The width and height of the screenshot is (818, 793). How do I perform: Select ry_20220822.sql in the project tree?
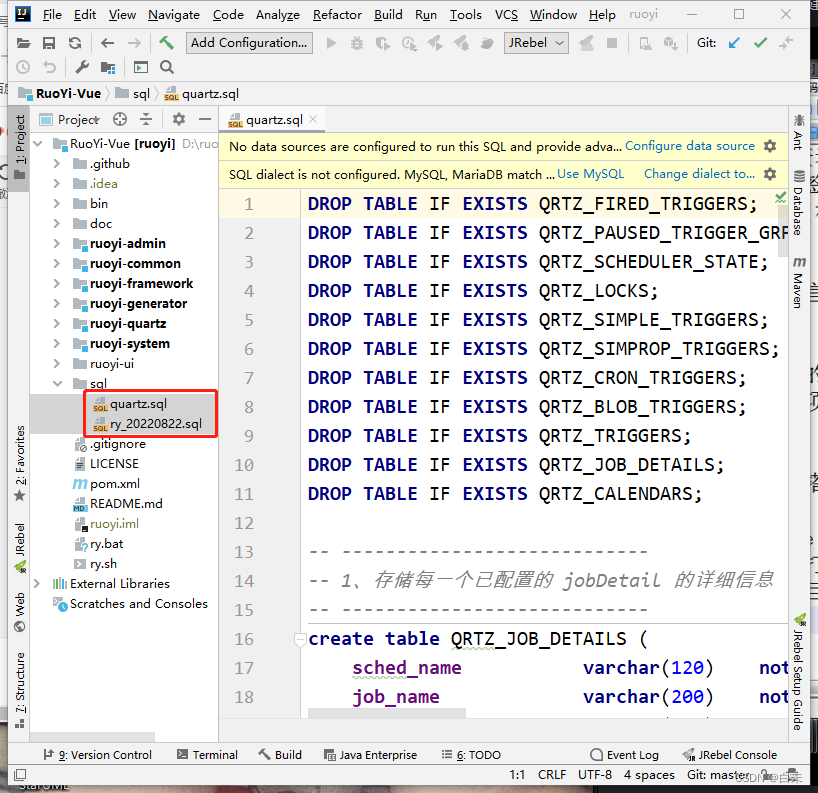point(156,424)
